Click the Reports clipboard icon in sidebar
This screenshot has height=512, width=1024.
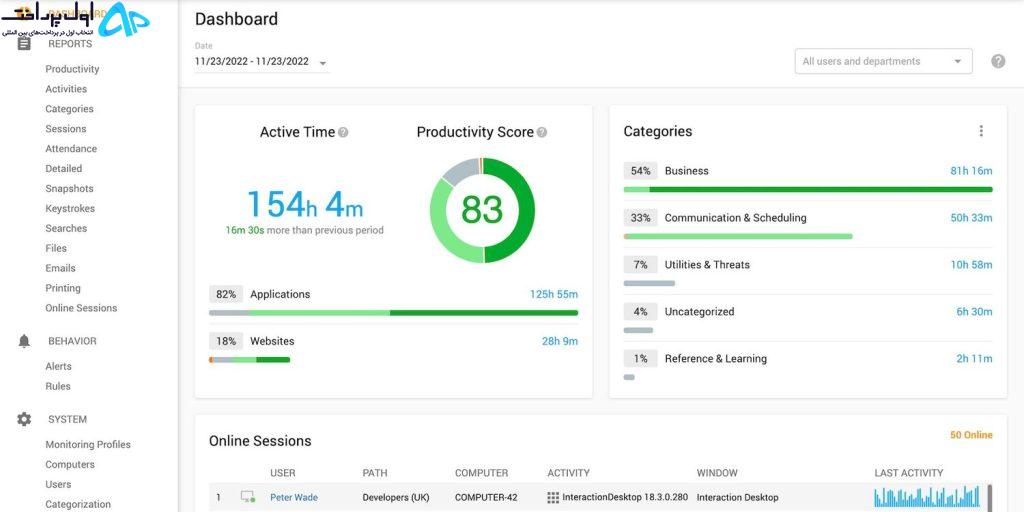pyautogui.click(x=24, y=44)
